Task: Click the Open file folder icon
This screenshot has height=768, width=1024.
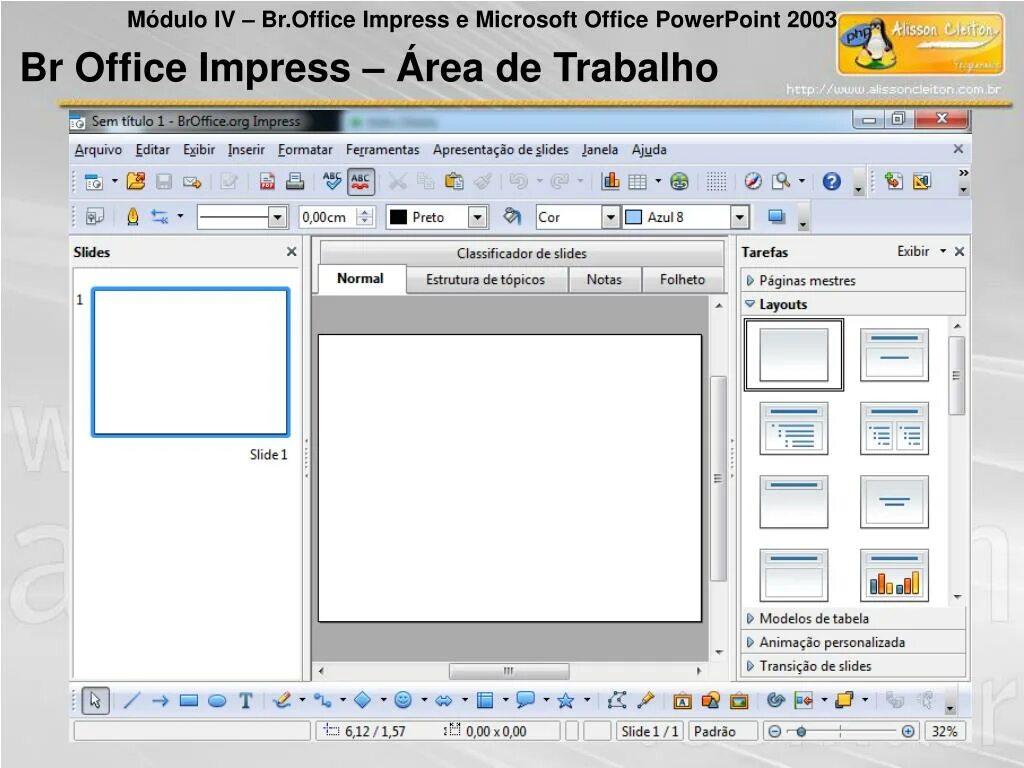Action: [x=136, y=181]
